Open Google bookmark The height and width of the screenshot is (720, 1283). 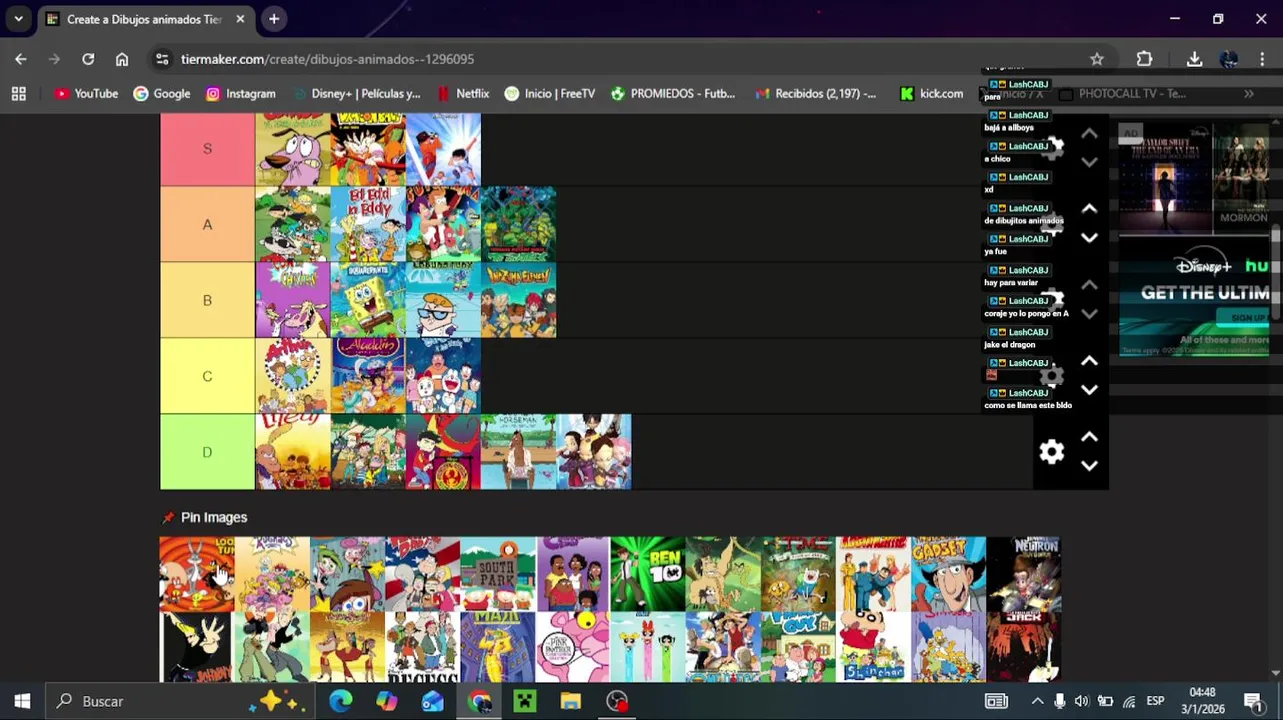(x=162, y=93)
